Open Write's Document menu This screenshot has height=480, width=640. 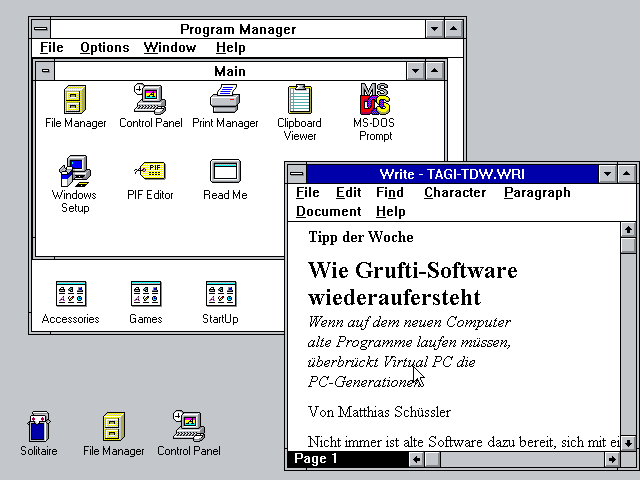tap(328, 211)
